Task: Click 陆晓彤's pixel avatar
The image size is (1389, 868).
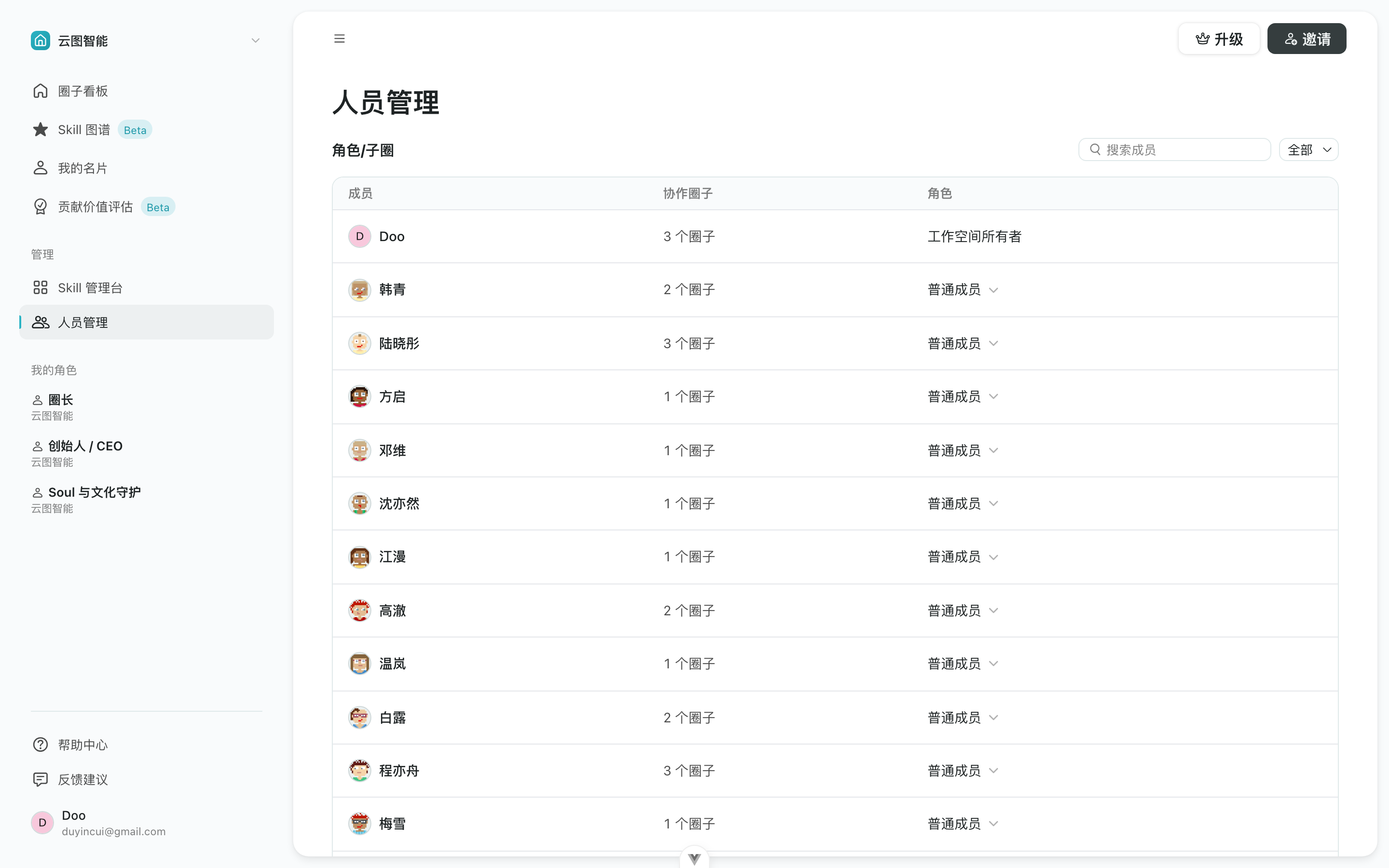Action: coord(360,343)
